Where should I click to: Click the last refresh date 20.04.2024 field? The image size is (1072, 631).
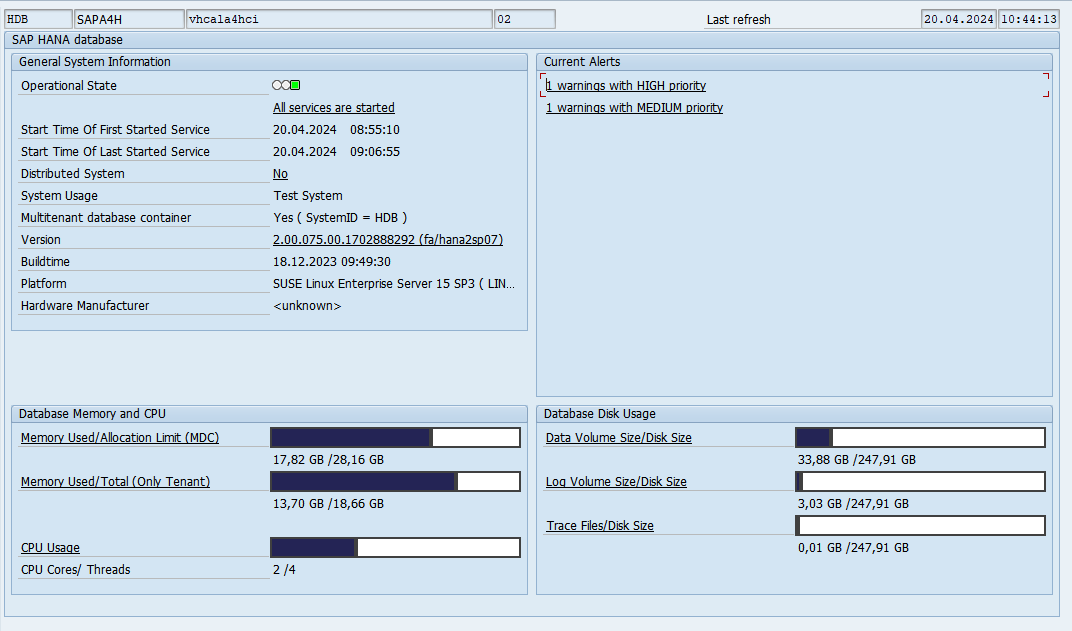[x=959, y=19]
